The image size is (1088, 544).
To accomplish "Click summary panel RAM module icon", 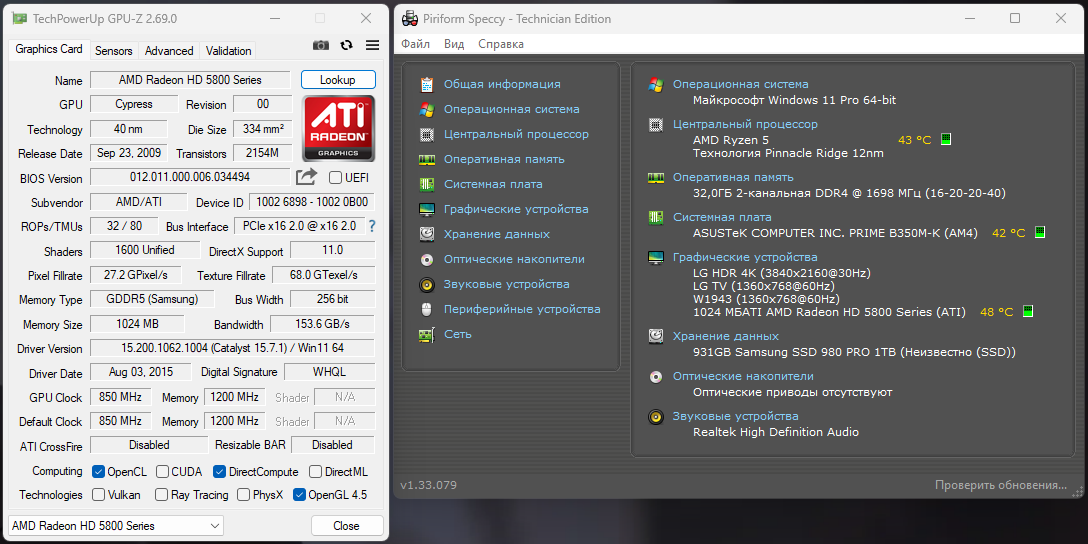I will click(655, 178).
